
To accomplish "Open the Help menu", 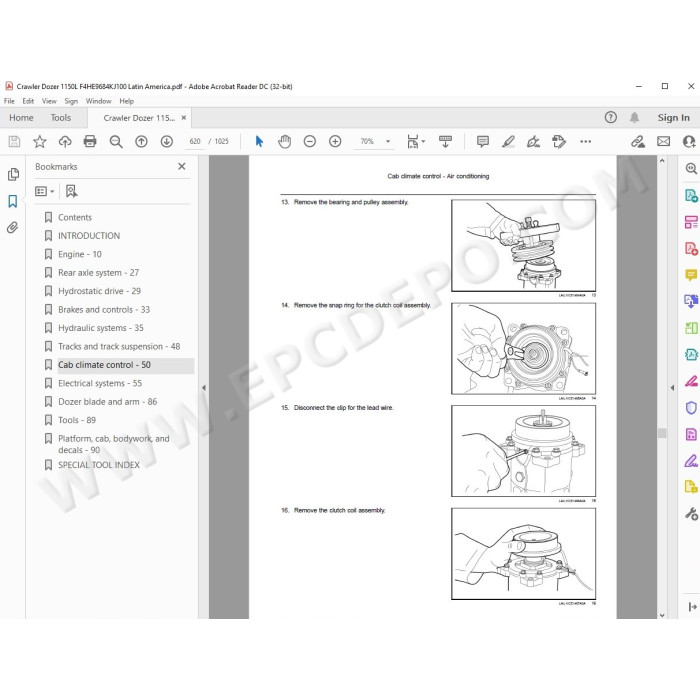I will [127, 101].
